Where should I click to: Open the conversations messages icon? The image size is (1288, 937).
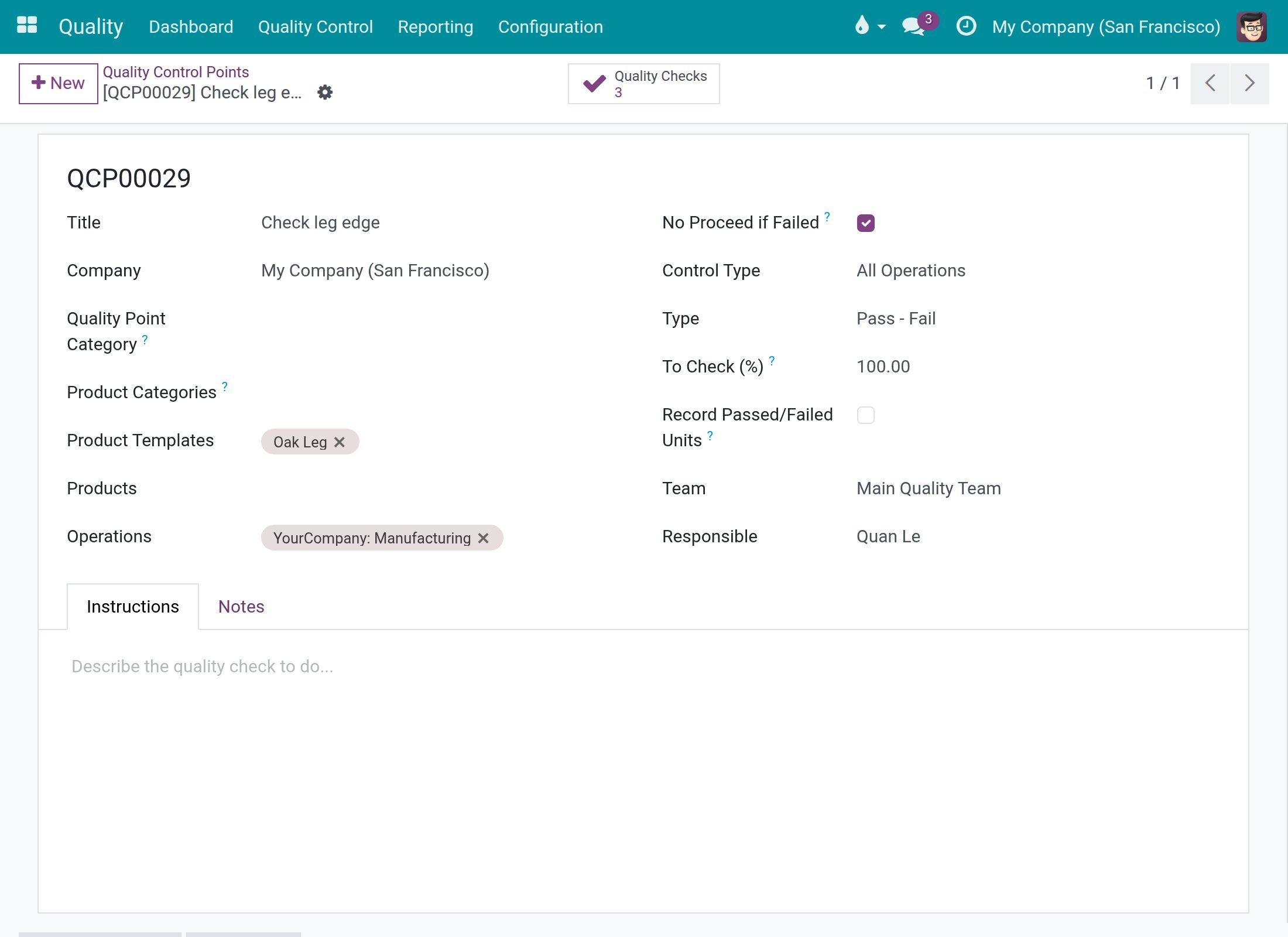(x=919, y=26)
